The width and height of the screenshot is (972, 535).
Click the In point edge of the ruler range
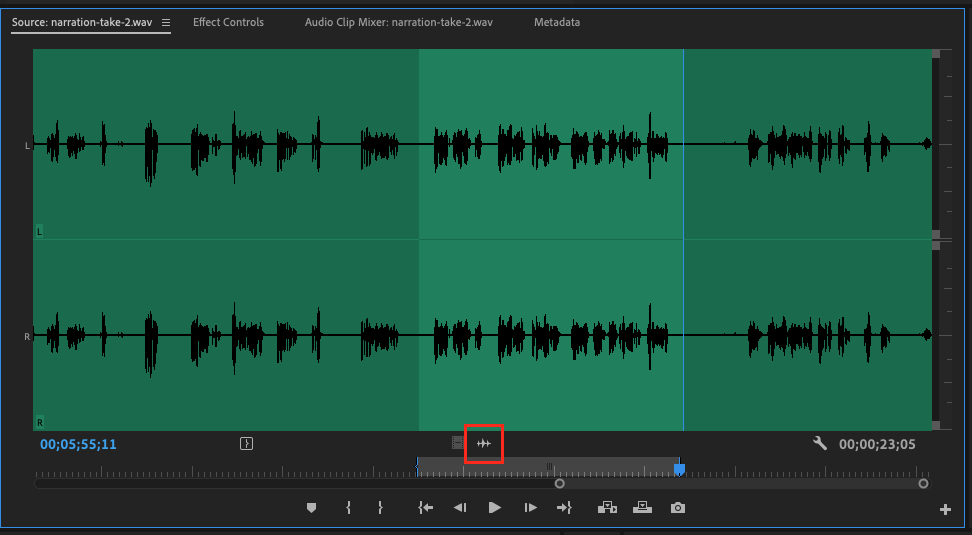417,466
